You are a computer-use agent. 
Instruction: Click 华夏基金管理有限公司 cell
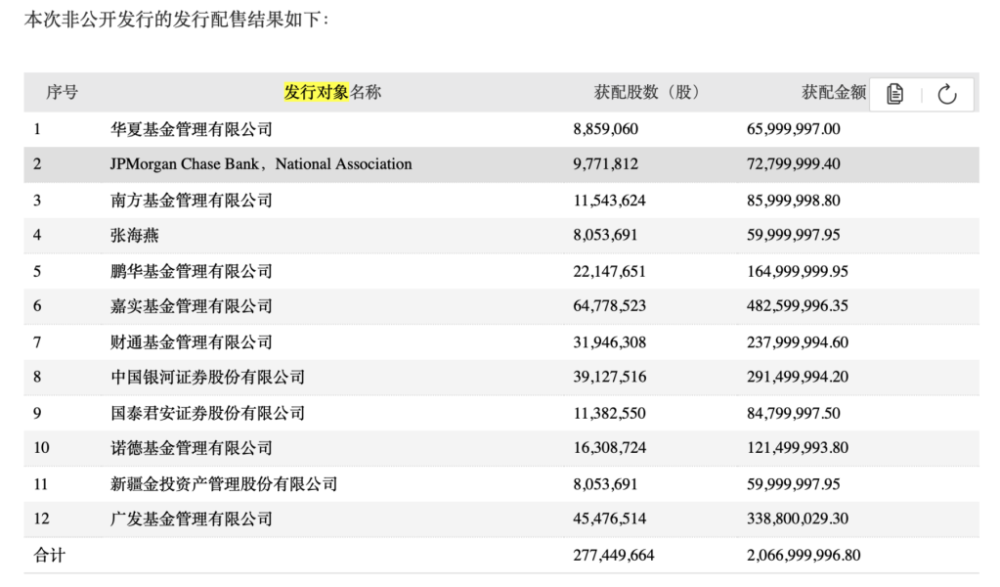[191, 130]
